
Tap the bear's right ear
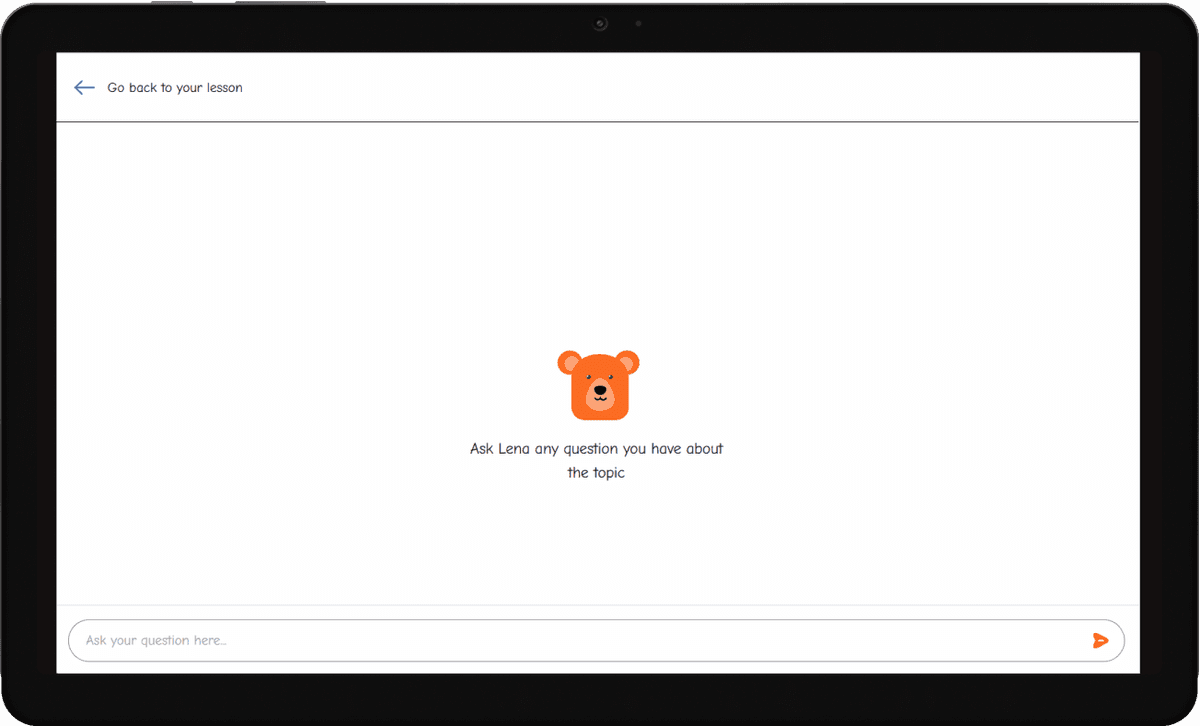628,362
